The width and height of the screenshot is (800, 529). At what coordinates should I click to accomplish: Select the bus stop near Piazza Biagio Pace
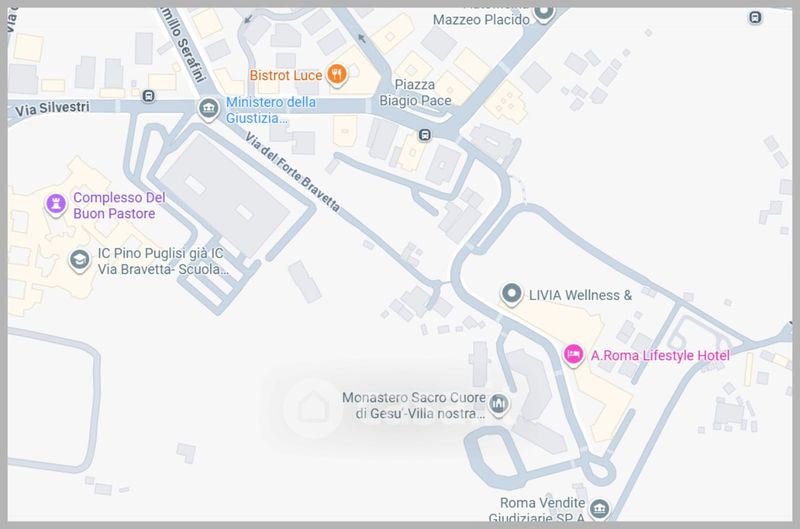[424, 135]
